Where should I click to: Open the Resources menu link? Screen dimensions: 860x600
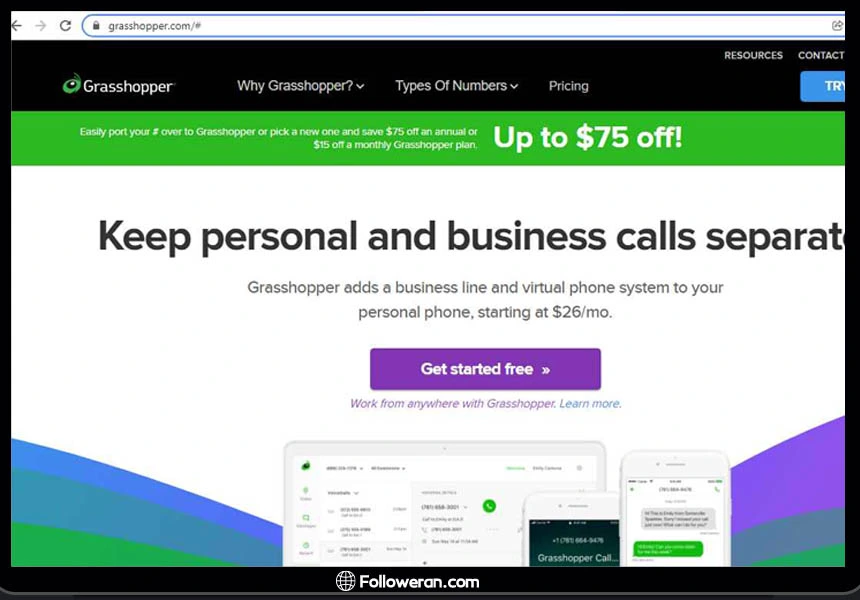click(x=753, y=55)
